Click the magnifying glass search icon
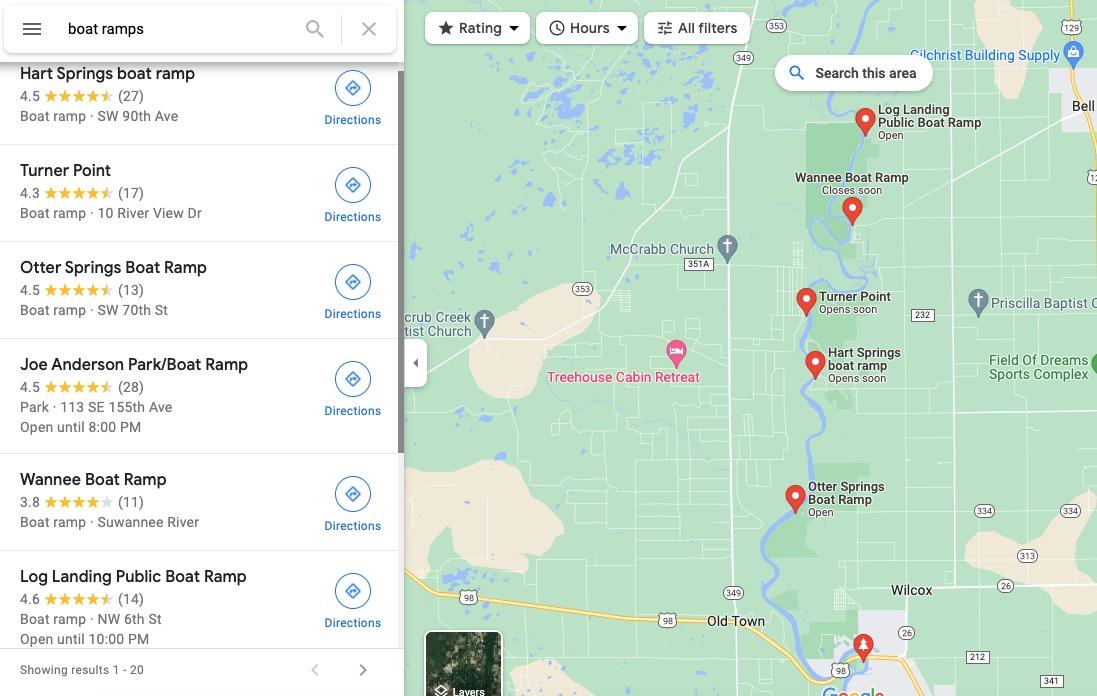 315,29
